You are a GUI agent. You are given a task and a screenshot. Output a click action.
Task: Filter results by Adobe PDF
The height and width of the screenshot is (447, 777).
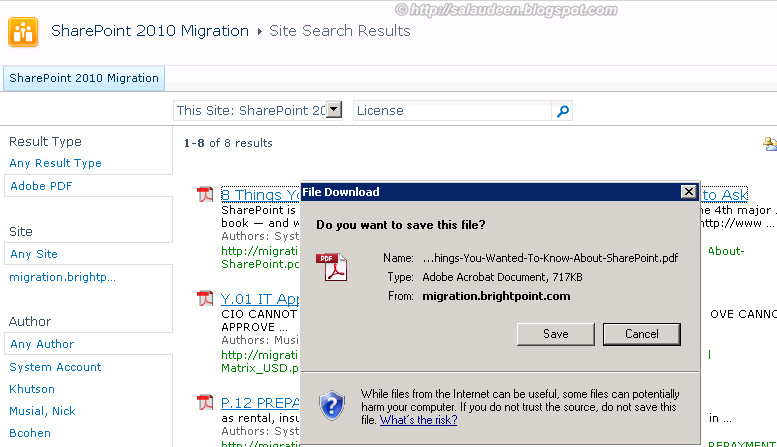(x=41, y=186)
